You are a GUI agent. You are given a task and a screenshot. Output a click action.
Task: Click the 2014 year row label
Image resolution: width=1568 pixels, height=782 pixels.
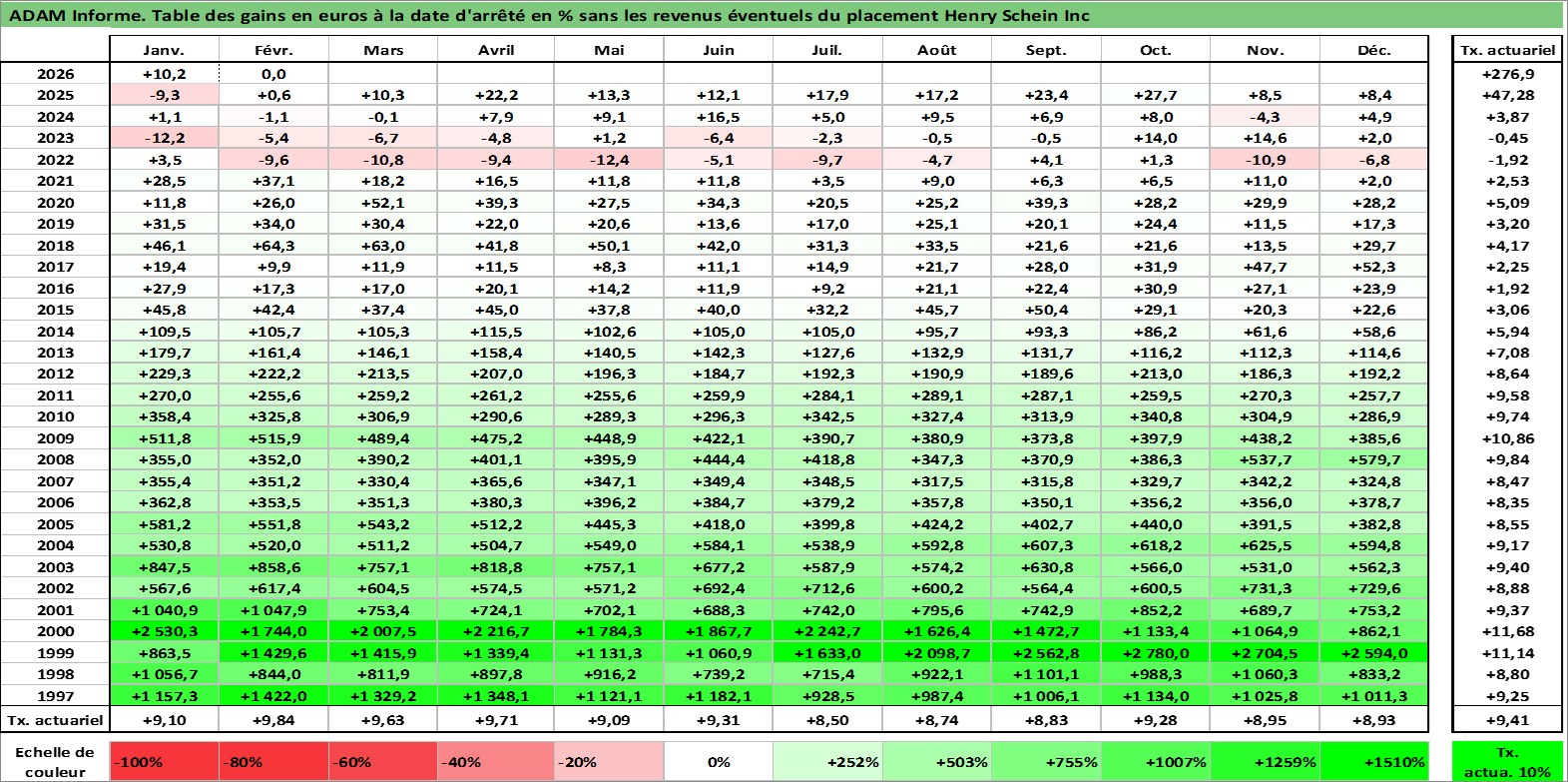(55, 332)
